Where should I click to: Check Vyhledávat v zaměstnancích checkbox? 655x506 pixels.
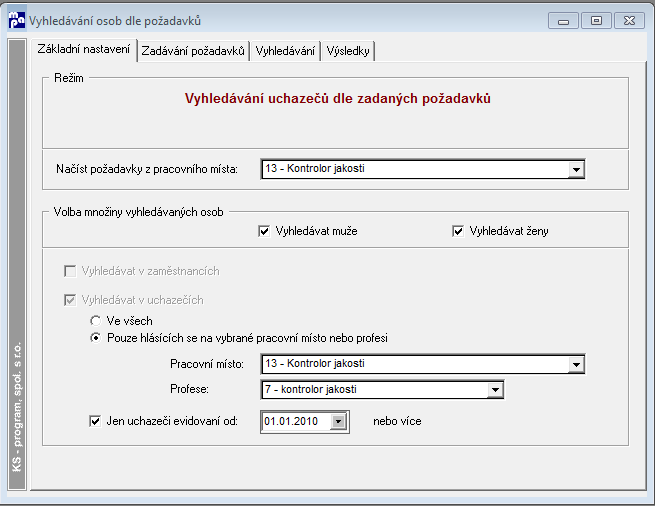70,271
